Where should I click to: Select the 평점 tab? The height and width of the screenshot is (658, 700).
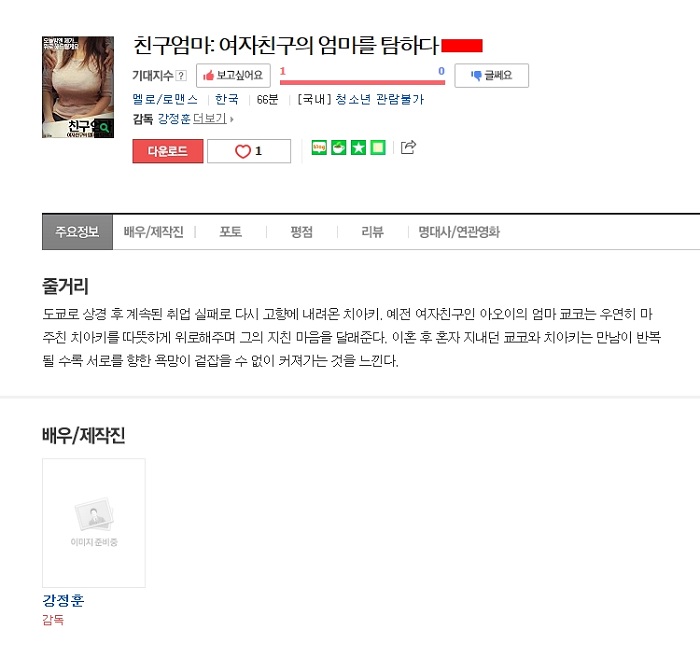[301, 232]
